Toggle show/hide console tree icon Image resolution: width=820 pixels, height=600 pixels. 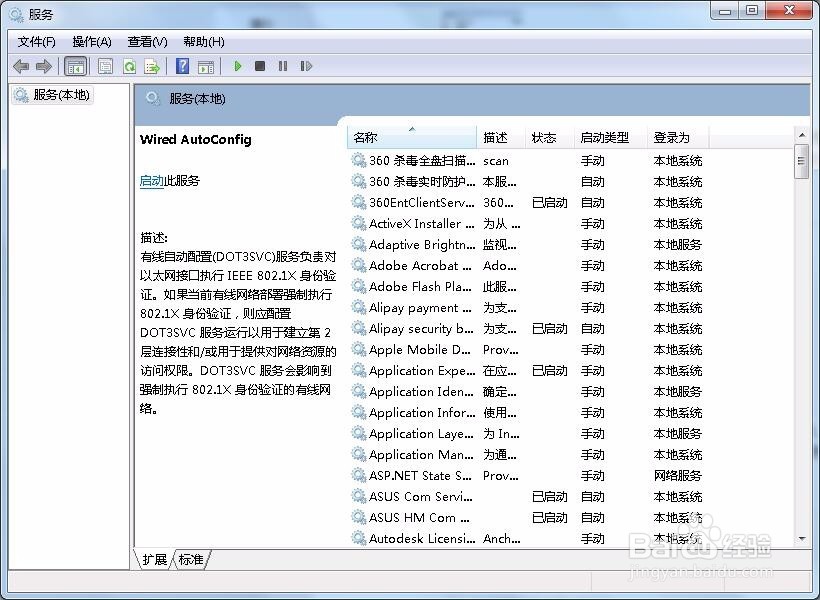(x=75, y=66)
